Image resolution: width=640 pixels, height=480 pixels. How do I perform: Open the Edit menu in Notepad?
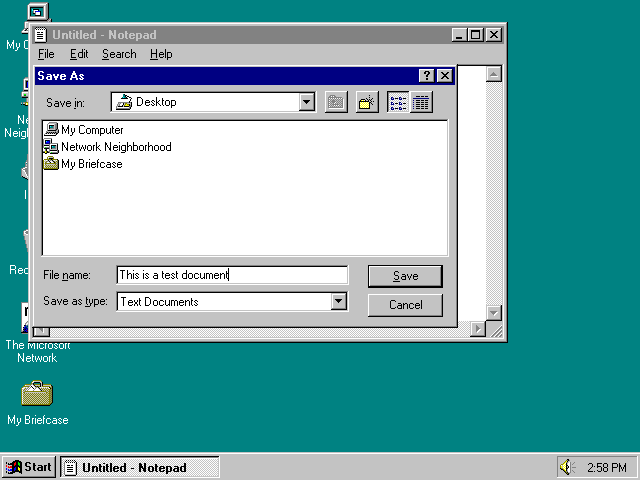point(79,54)
